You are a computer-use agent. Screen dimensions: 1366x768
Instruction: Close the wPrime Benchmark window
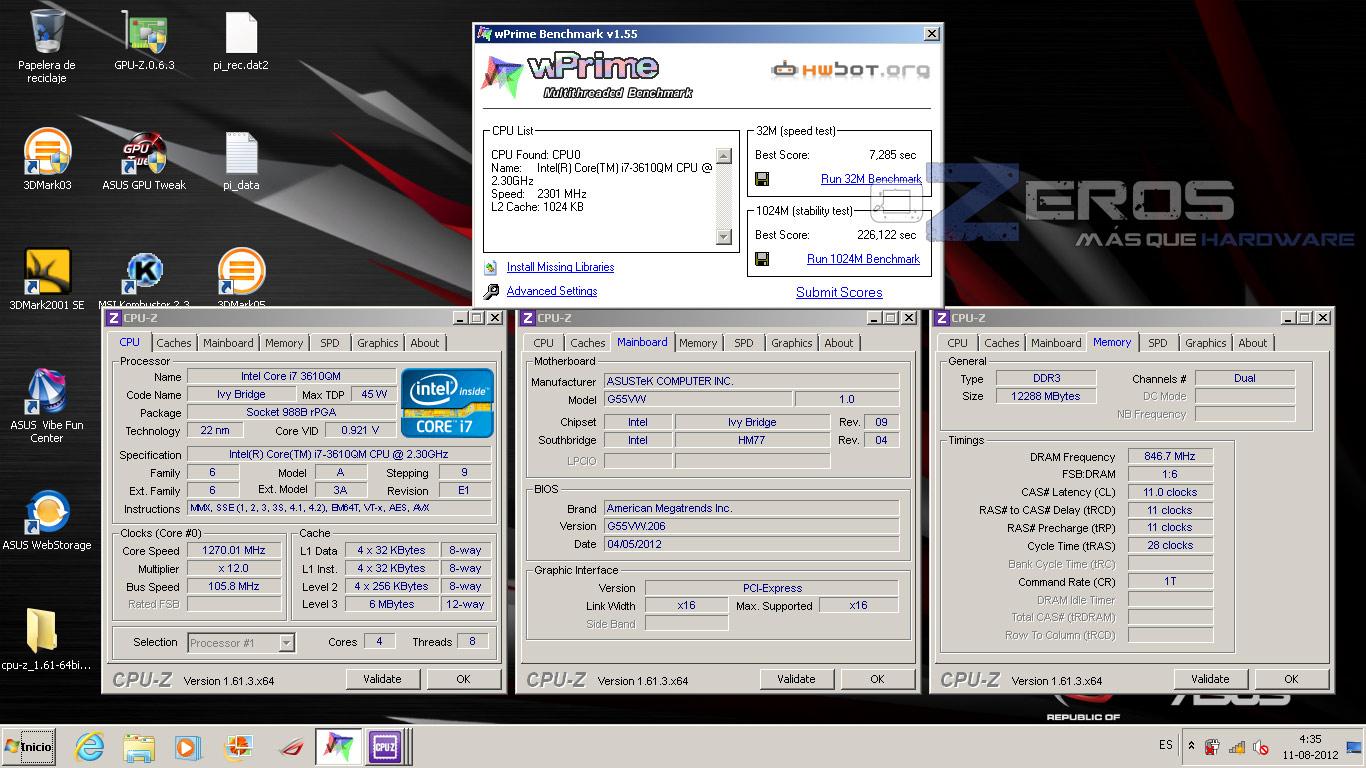point(931,34)
